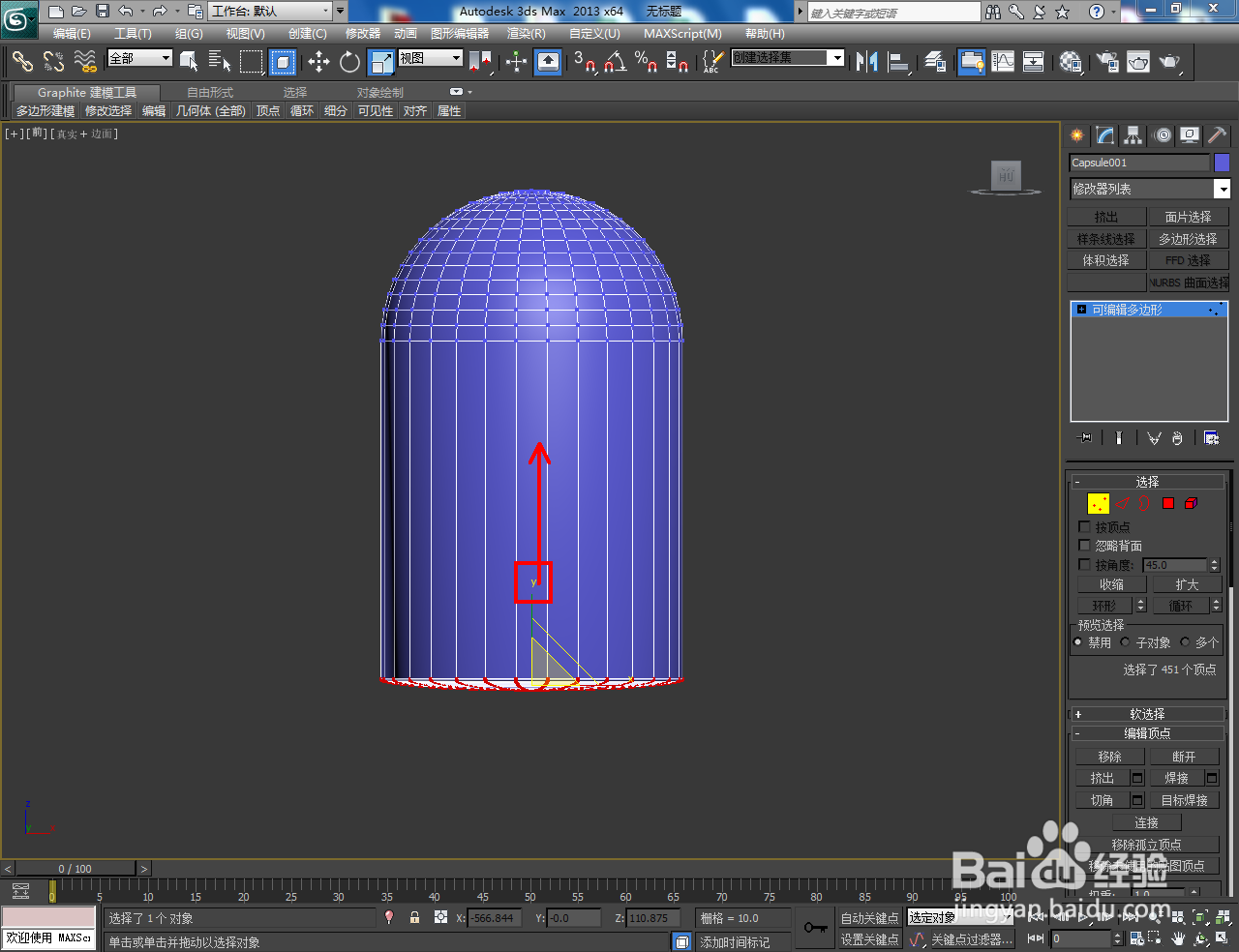Click the Mirror tool icon
The height and width of the screenshot is (952, 1239).
[866, 62]
